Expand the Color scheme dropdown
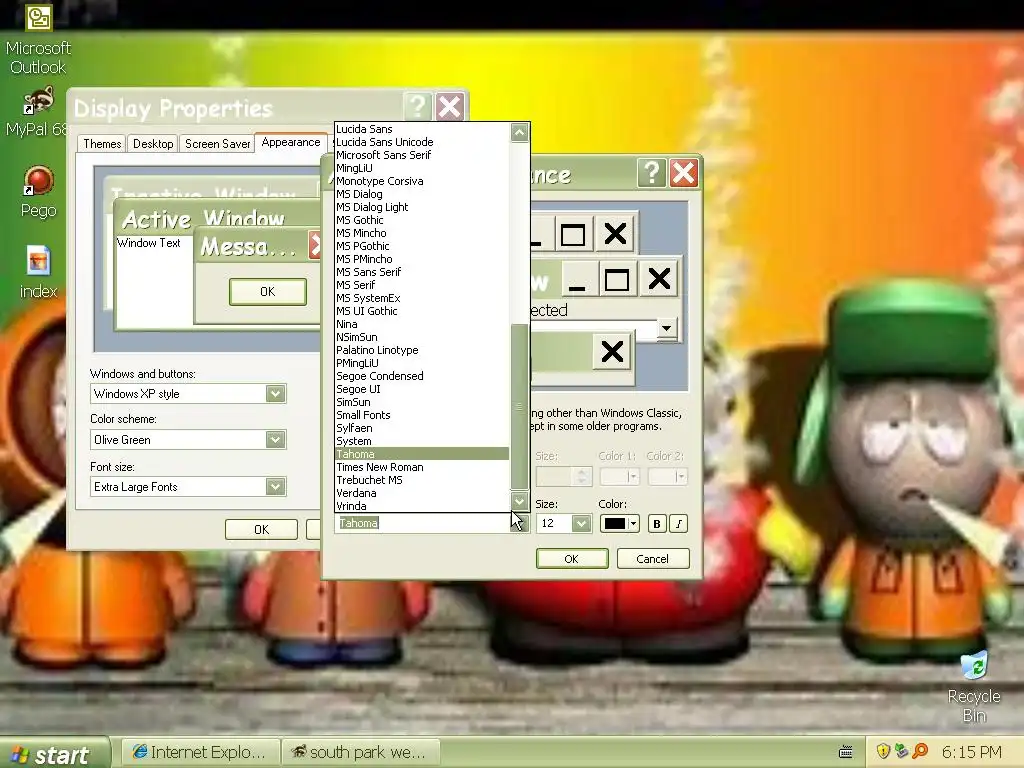 tap(276, 440)
